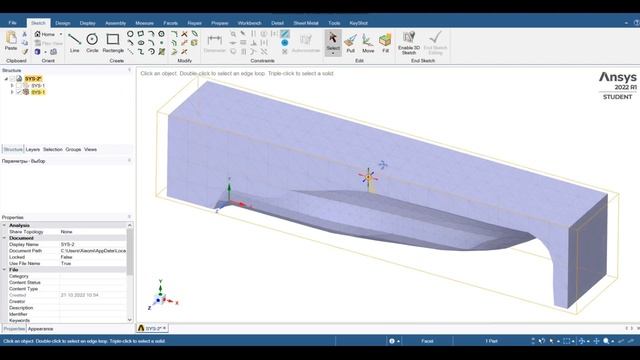Image resolution: width=640 pixels, height=360 pixels.
Task: Switch to the Appearance tab
Action: point(40,329)
